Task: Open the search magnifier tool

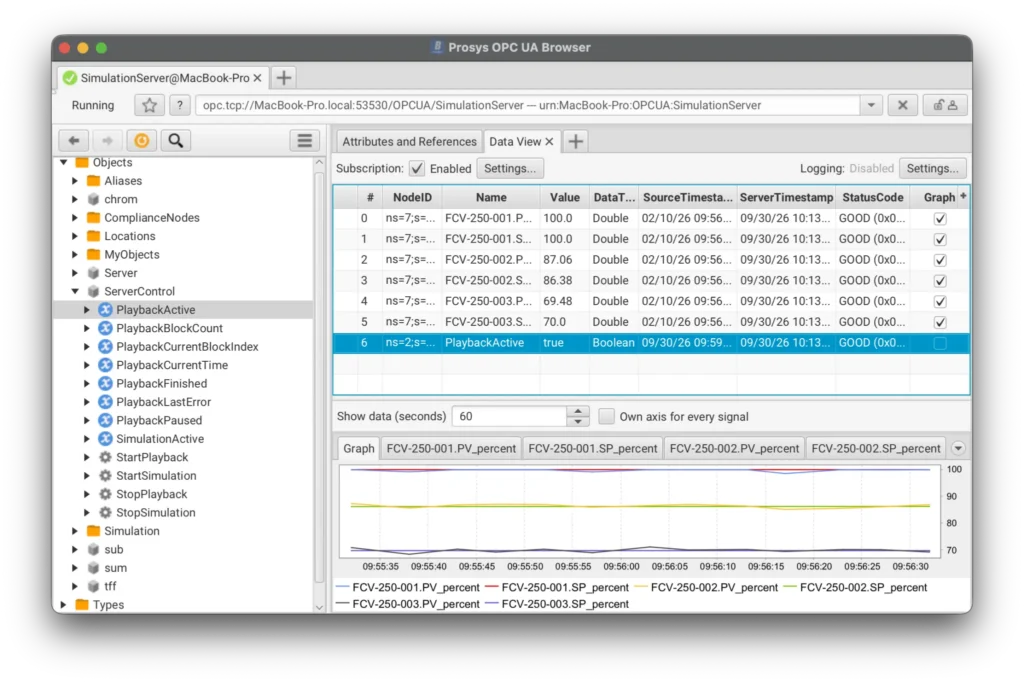Action: pyautogui.click(x=176, y=140)
